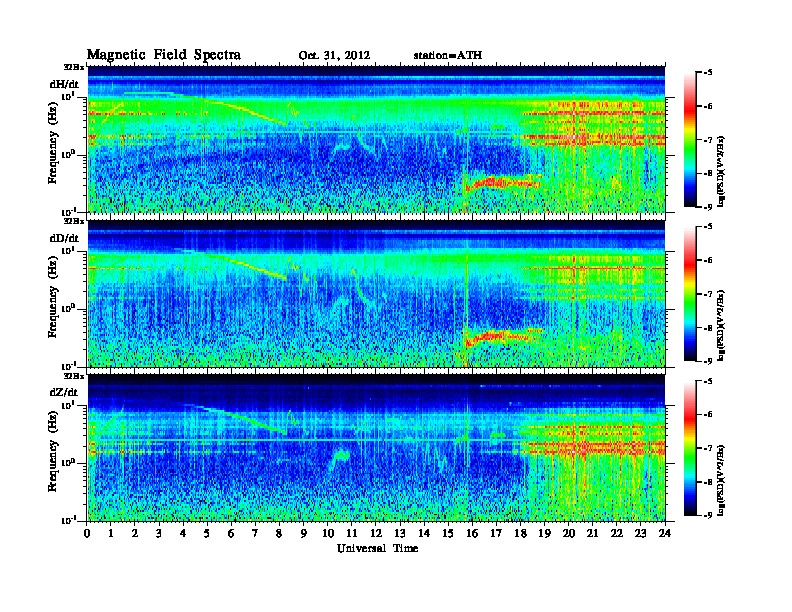Click the "32Hz" label above dH/dt panel
792x612 pixels.
(72, 66)
